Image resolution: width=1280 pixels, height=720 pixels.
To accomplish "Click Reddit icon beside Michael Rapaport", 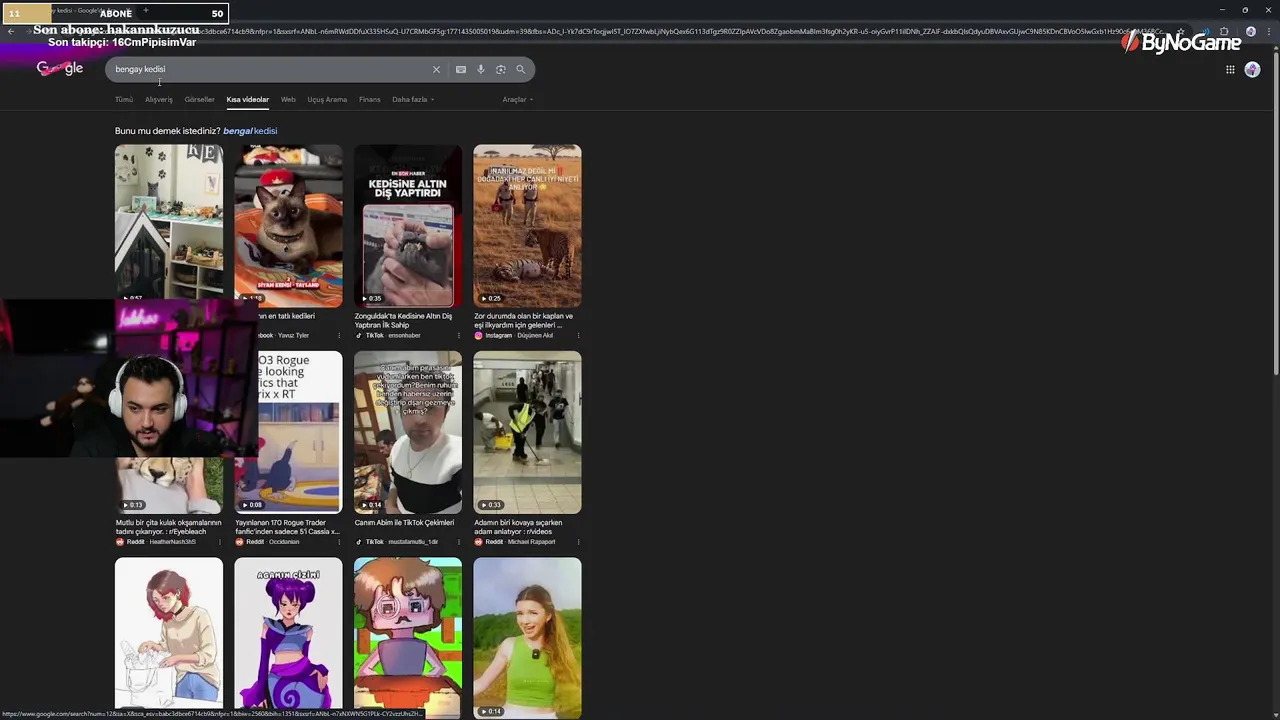I will pyautogui.click(x=478, y=541).
